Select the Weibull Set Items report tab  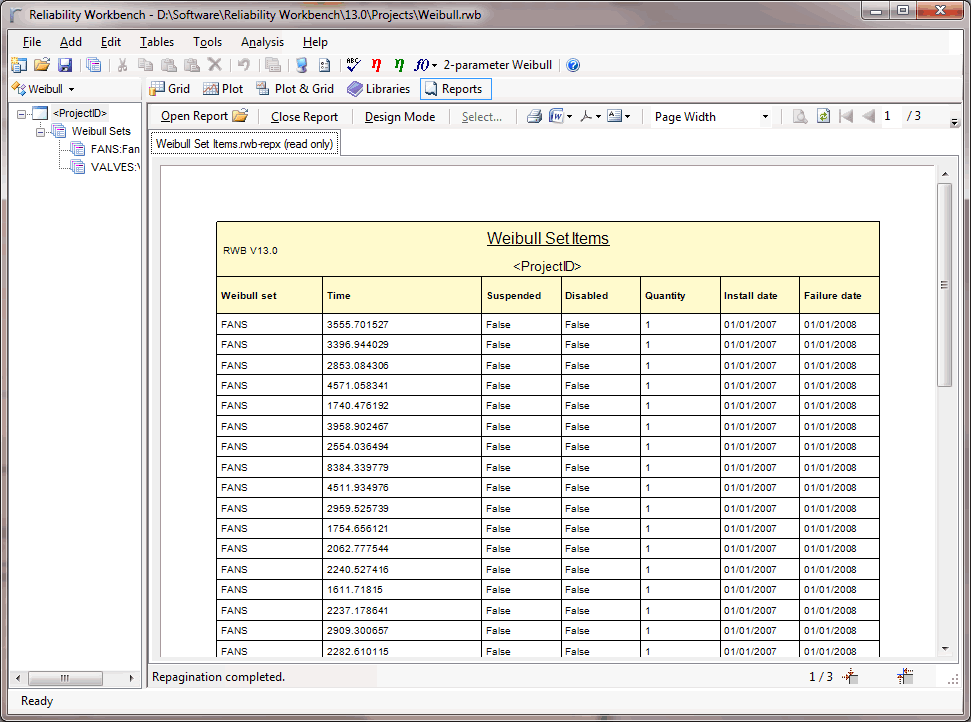click(246, 144)
